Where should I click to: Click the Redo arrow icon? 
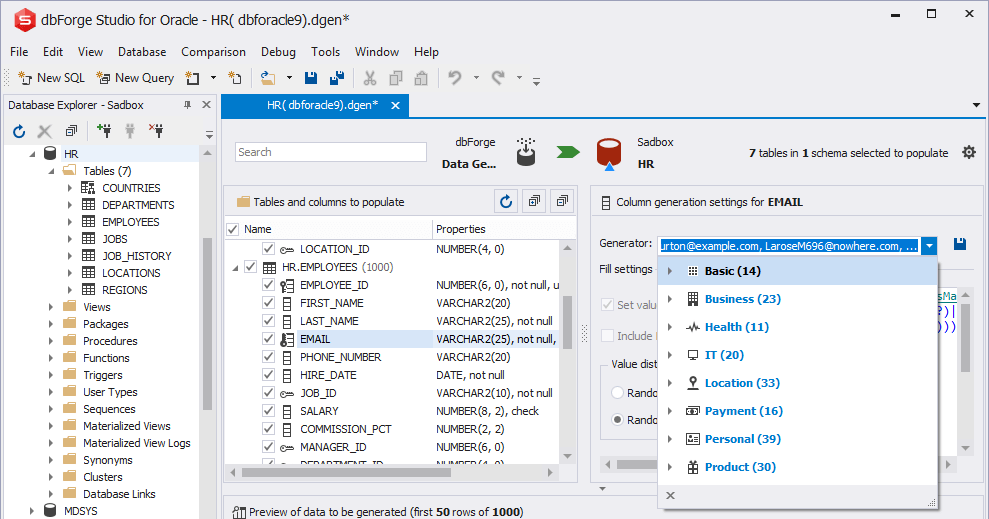coord(498,78)
